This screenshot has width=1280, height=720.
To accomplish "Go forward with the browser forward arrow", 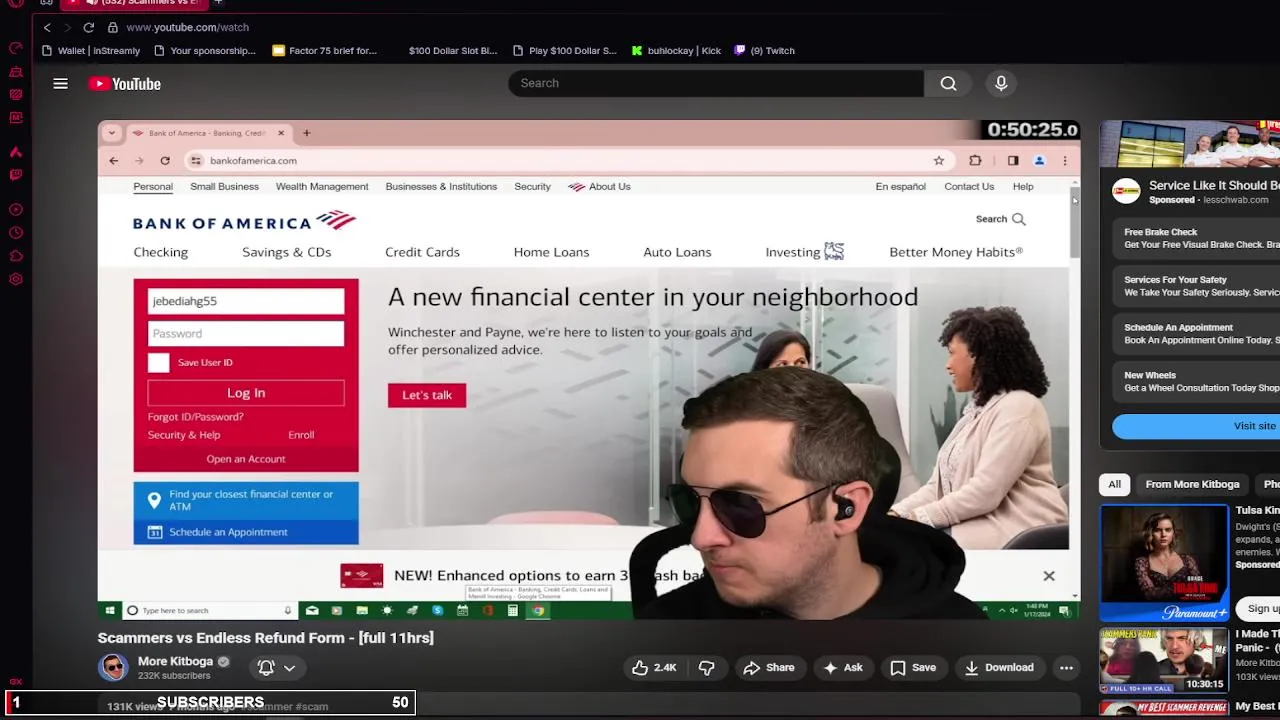I will pyautogui.click(x=67, y=27).
